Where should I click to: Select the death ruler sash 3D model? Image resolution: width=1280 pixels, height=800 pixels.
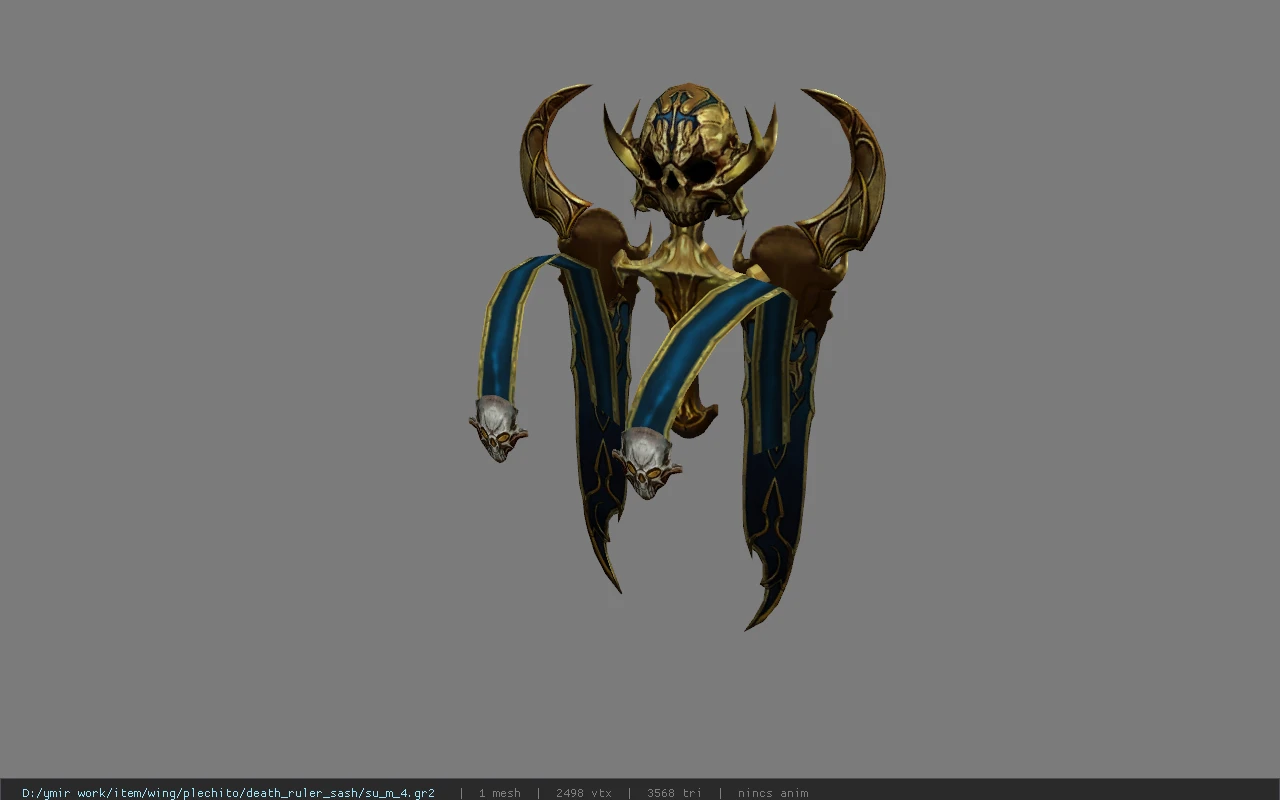[x=677, y=356]
